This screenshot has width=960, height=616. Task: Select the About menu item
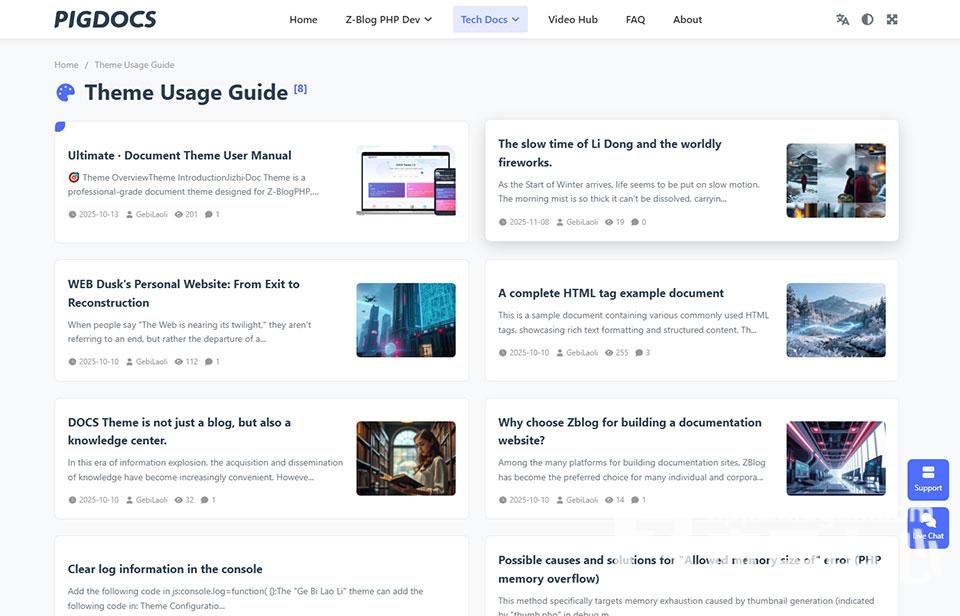(687, 19)
